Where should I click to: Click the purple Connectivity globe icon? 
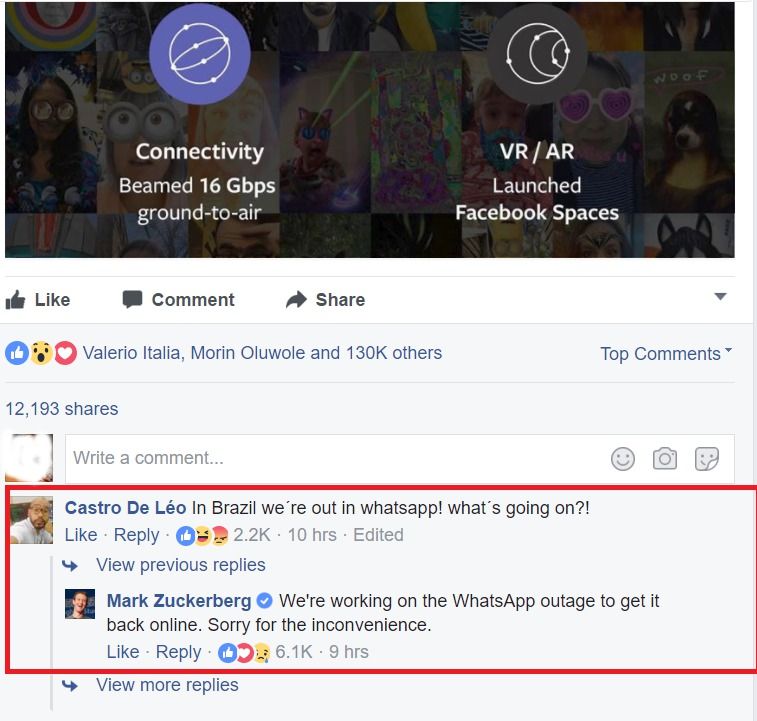click(199, 54)
